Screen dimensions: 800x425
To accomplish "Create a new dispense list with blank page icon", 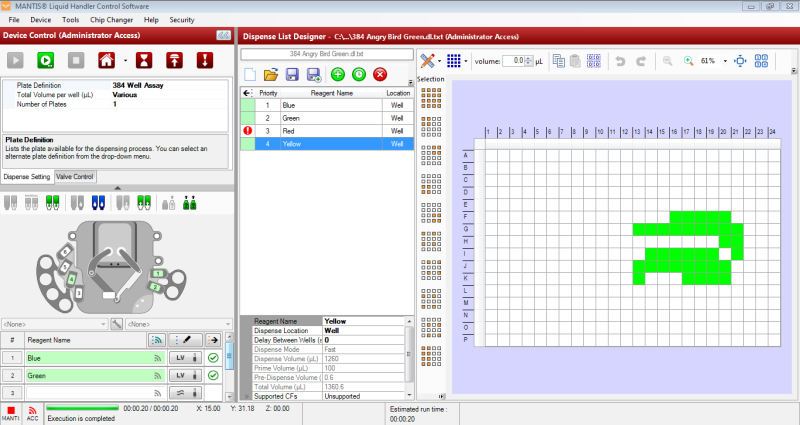I will 250,74.
